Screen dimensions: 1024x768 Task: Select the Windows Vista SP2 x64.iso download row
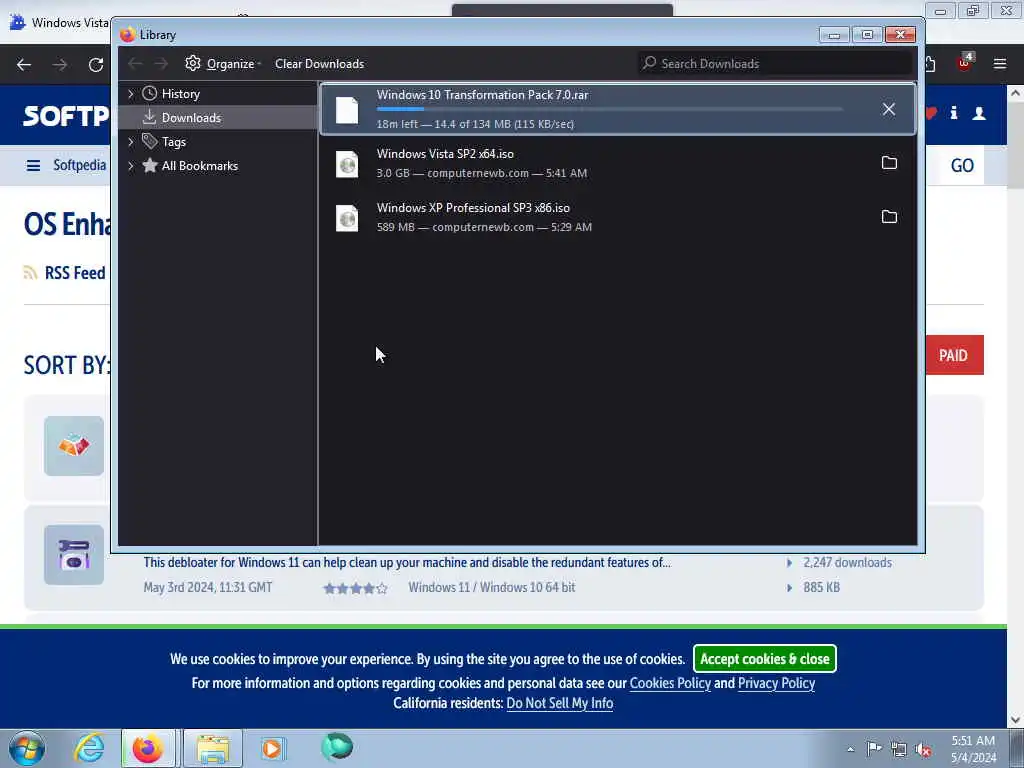pyautogui.click(x=618, y=163)
